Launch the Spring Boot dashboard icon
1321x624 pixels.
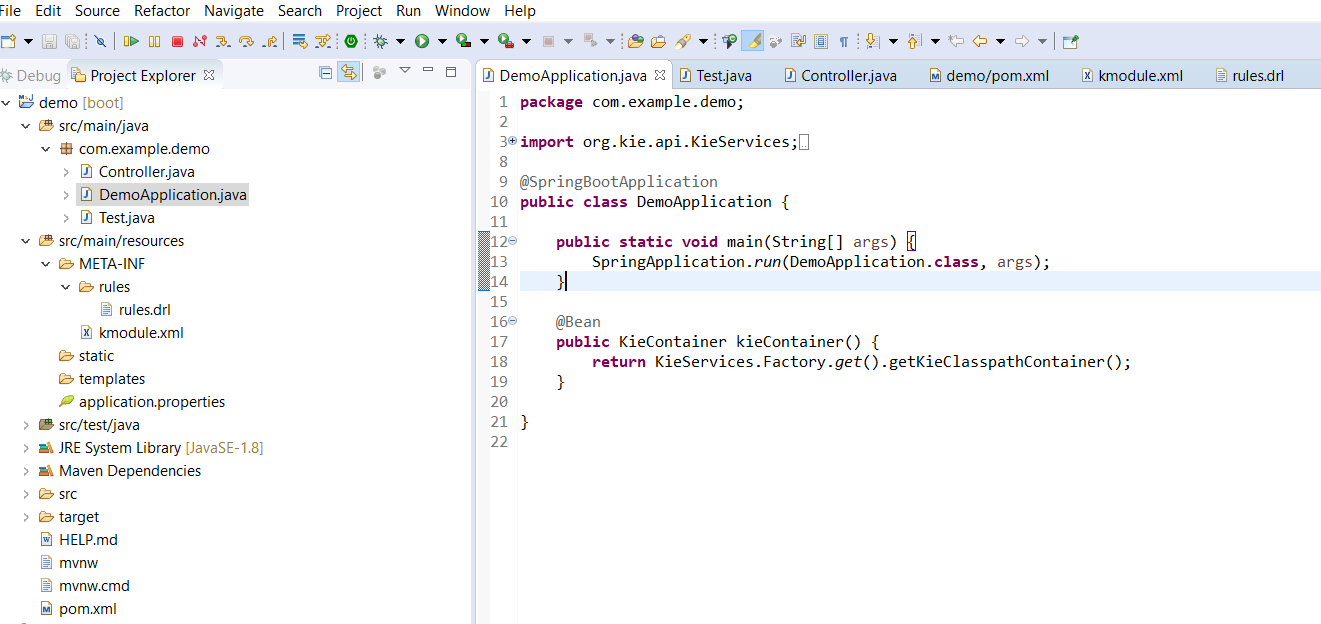[x=350, y=40]
